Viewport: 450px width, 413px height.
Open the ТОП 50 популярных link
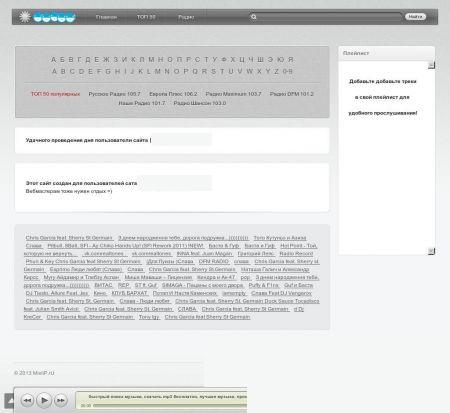point(55,94)
